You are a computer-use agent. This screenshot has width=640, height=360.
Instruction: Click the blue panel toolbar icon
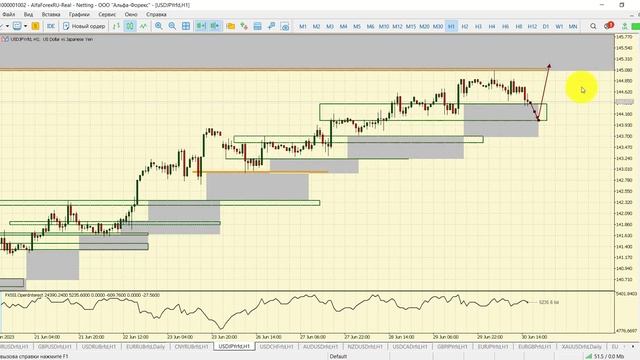pyautogui.click(x=258, y=26)
